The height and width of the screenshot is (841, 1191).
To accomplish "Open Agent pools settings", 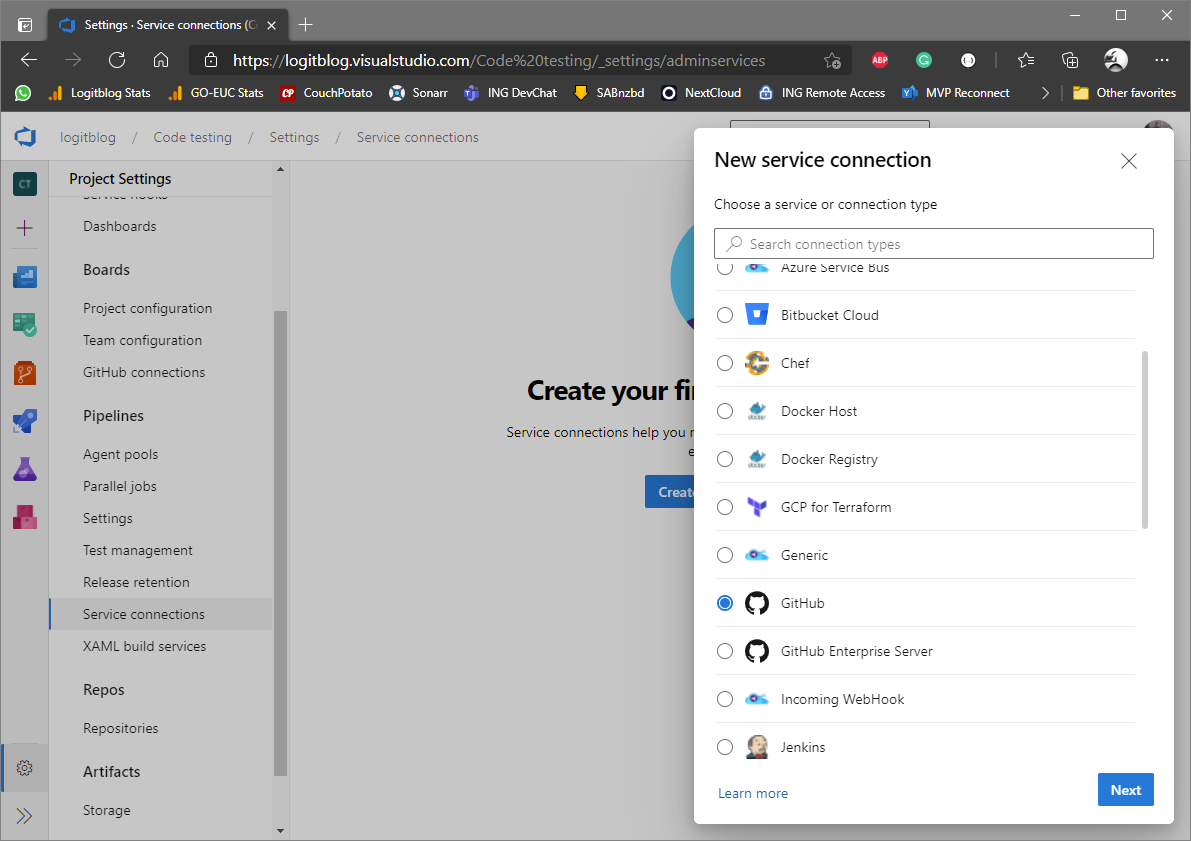I will (x=121, y=454).
